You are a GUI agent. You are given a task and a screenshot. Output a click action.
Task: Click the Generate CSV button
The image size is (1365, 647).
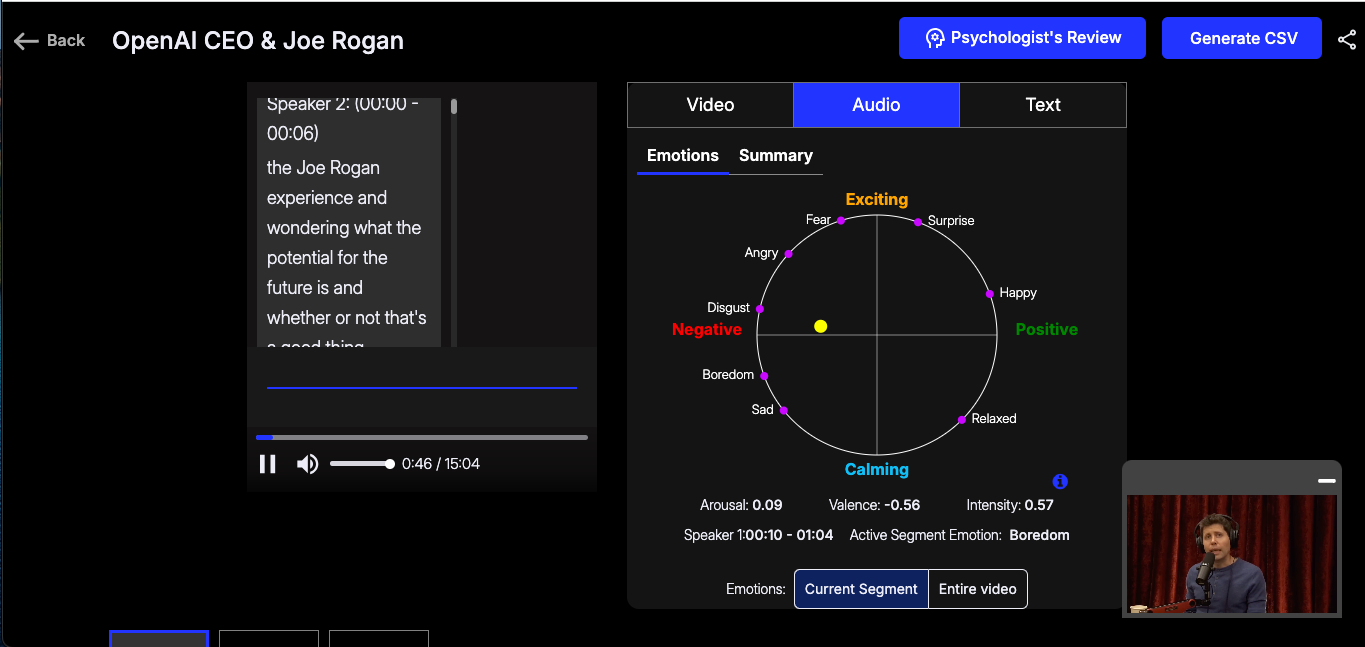coord(1242,38)
